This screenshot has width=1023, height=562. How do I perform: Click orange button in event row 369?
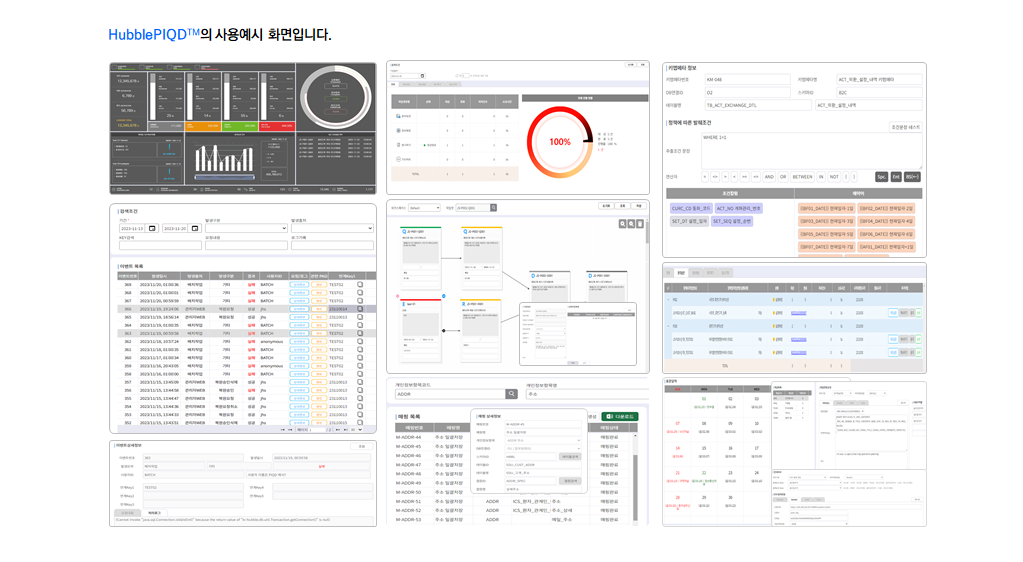pos(318,285)
